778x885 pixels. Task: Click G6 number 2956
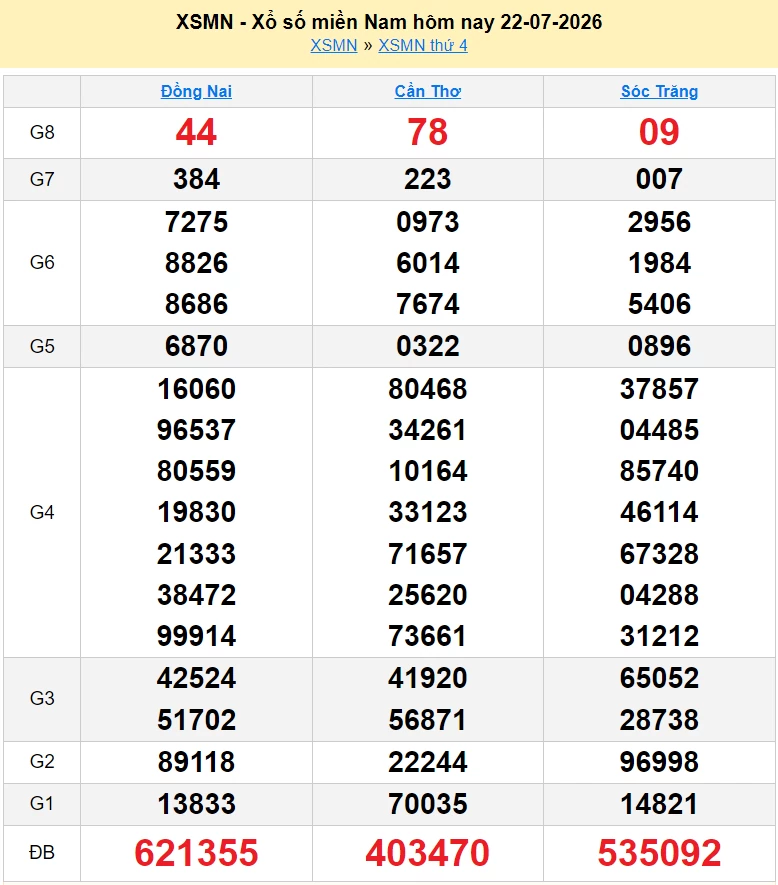tap(659, 222)
